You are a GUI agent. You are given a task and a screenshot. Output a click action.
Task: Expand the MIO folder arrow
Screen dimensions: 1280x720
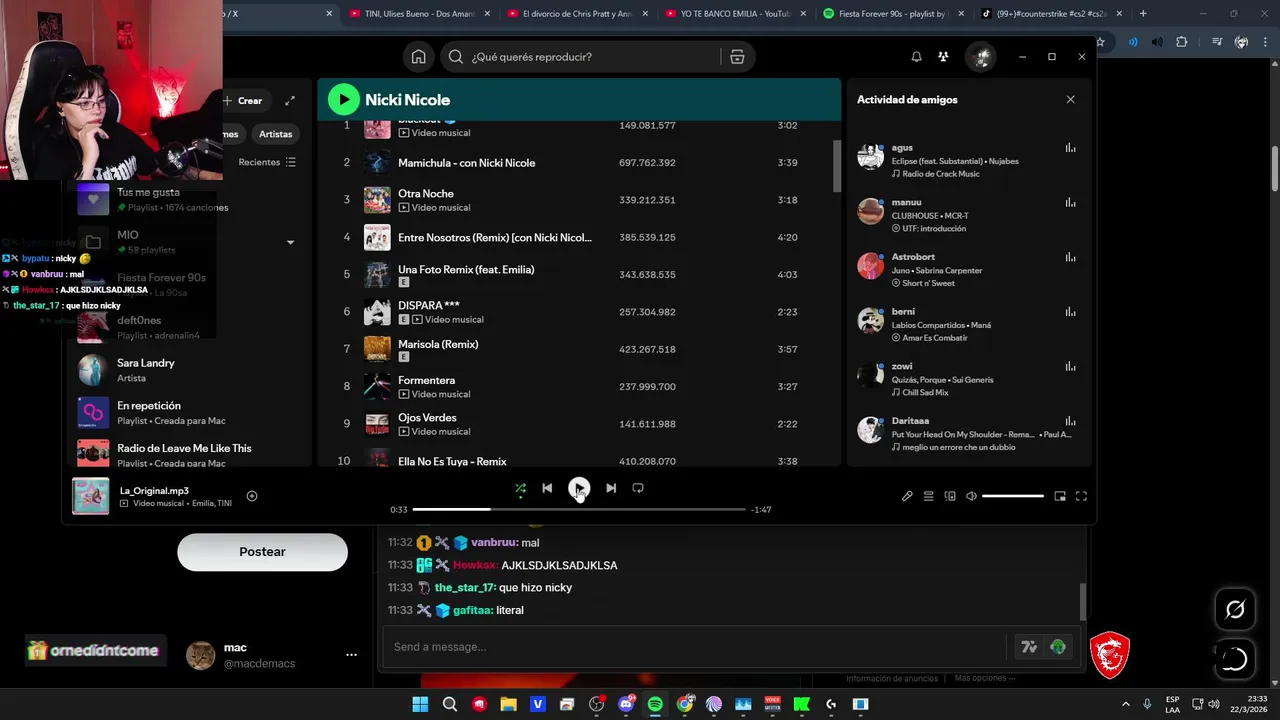point(291,242)
